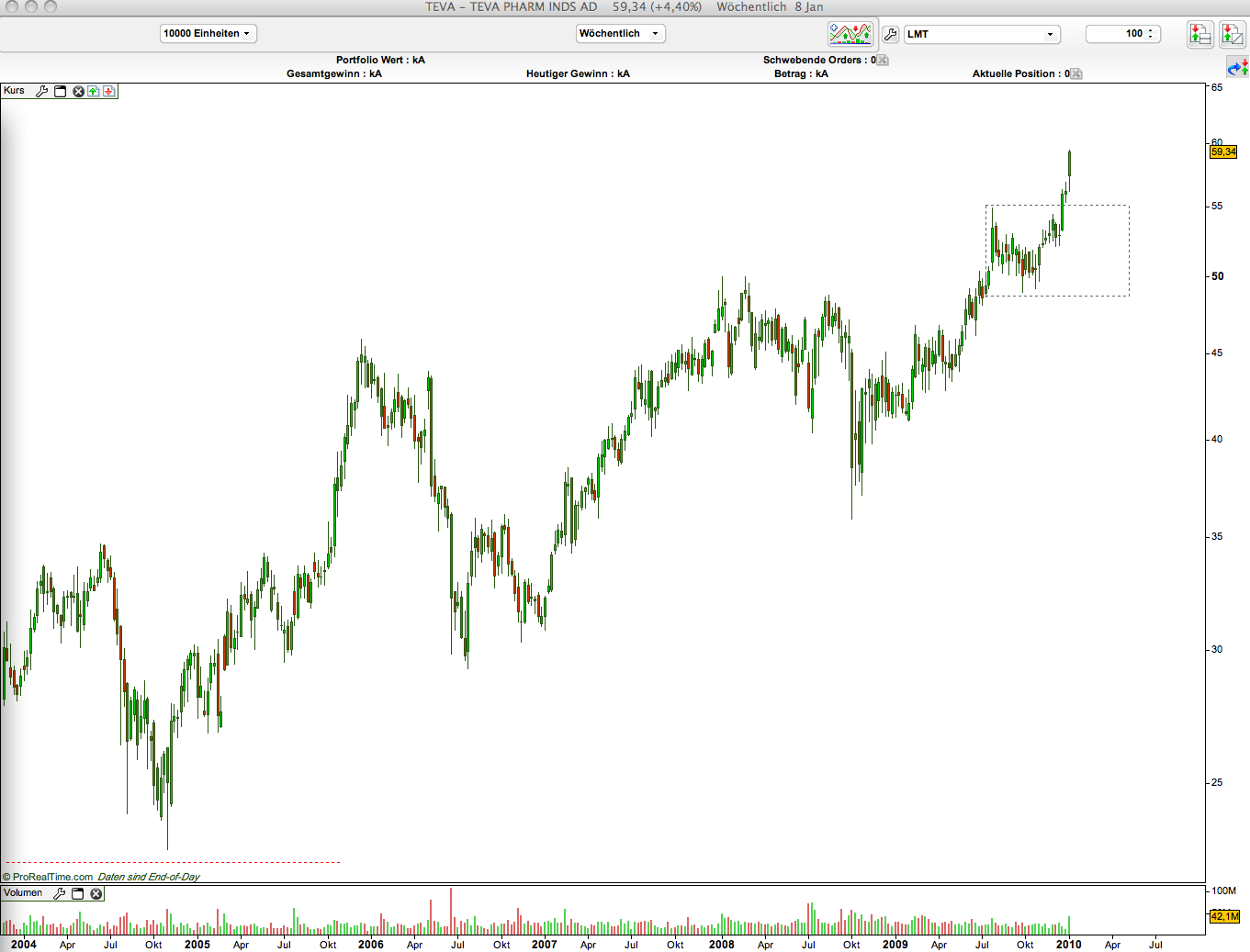Click the ProRealTime.com copyright text
This screenshot has width=1250, height=952.
(48, 877)
